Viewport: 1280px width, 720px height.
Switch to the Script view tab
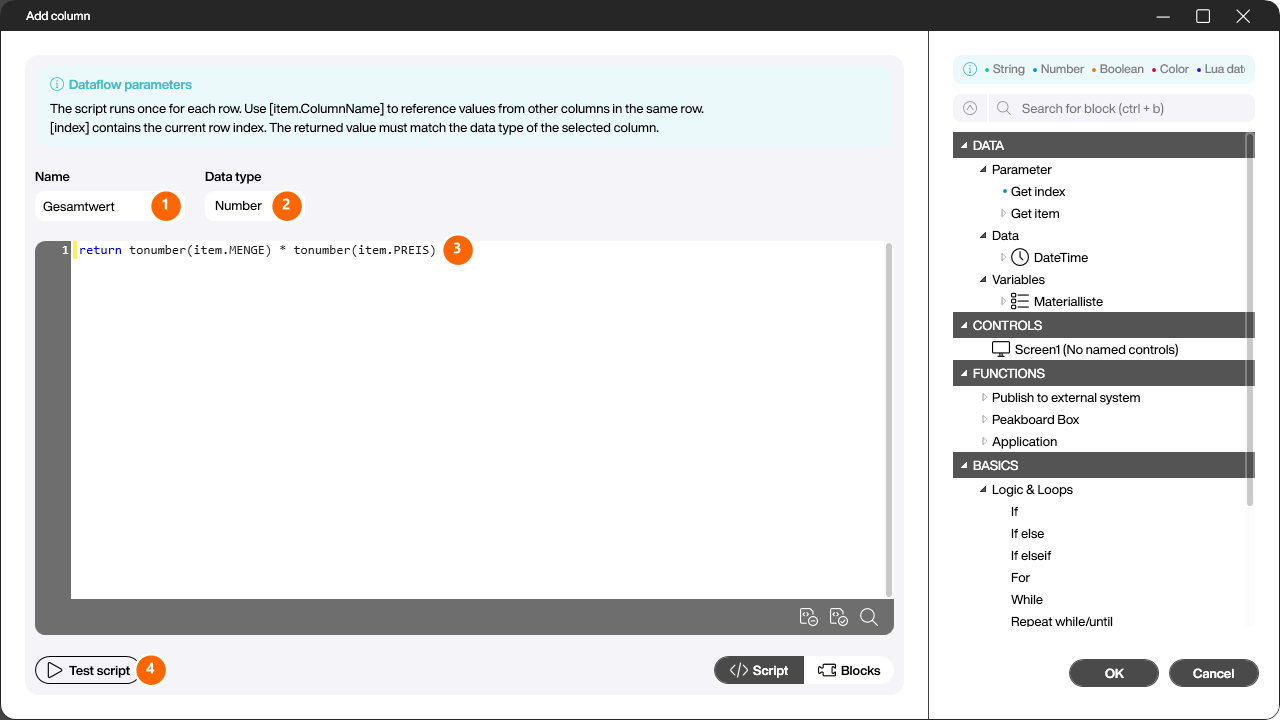click(x=759, y=670)
